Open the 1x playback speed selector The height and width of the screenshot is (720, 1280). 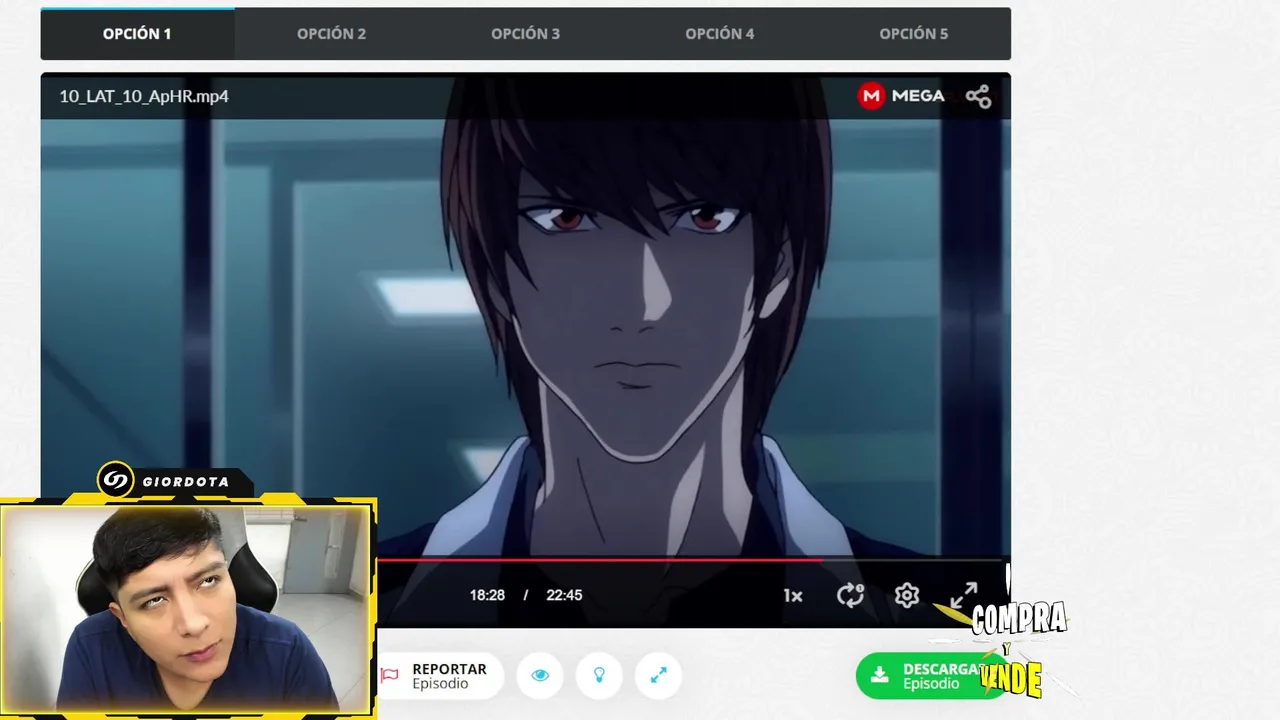click(x=792, y=596)
